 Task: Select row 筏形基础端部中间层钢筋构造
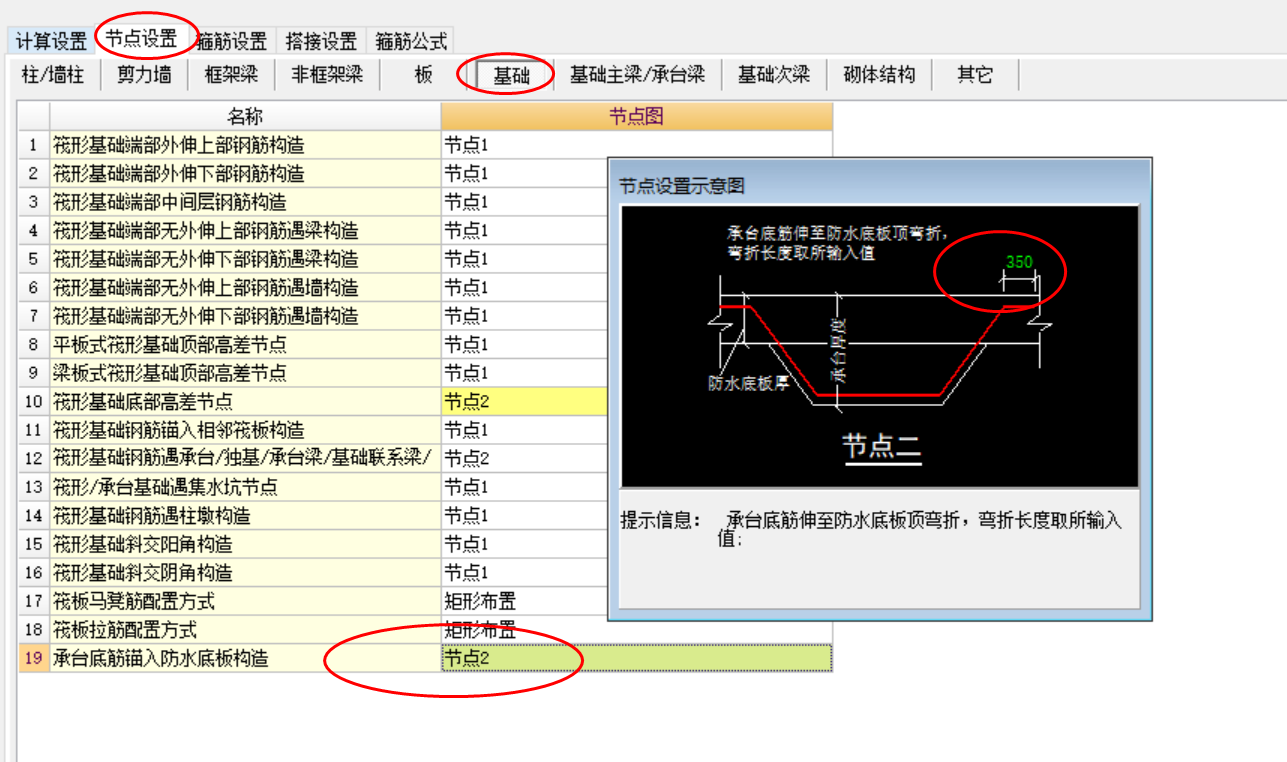[x=245, y=202]
